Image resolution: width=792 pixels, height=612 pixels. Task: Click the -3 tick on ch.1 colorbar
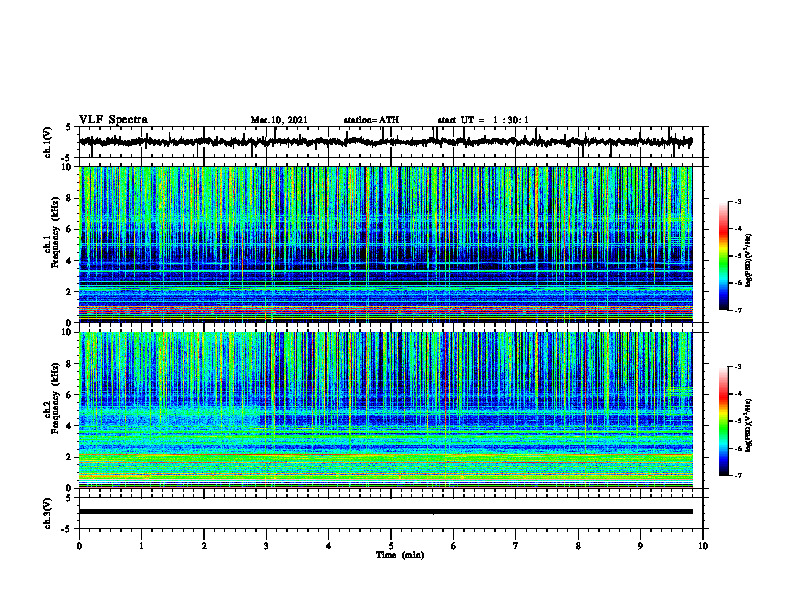coord(737,201)
